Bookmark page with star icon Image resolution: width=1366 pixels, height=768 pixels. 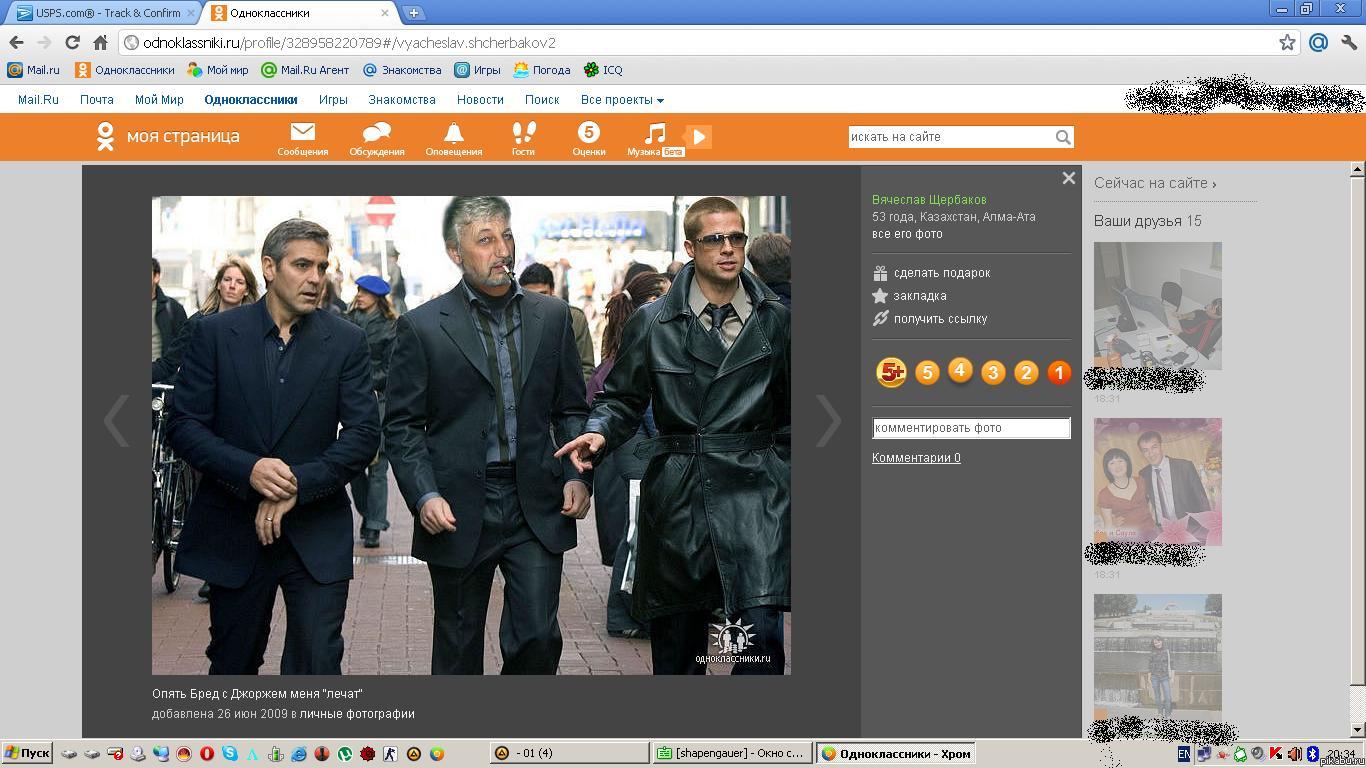(x=1287, y=42)
